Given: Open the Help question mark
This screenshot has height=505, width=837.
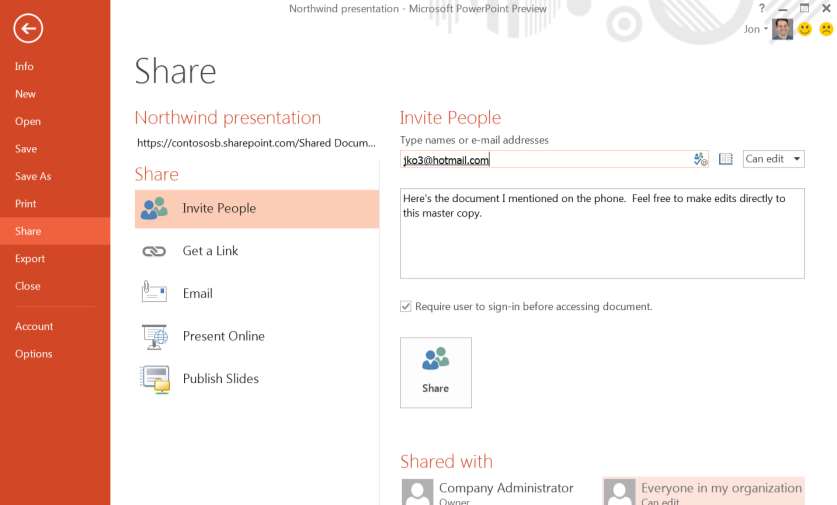Looking at the screenshot, I should click(762, 8).
